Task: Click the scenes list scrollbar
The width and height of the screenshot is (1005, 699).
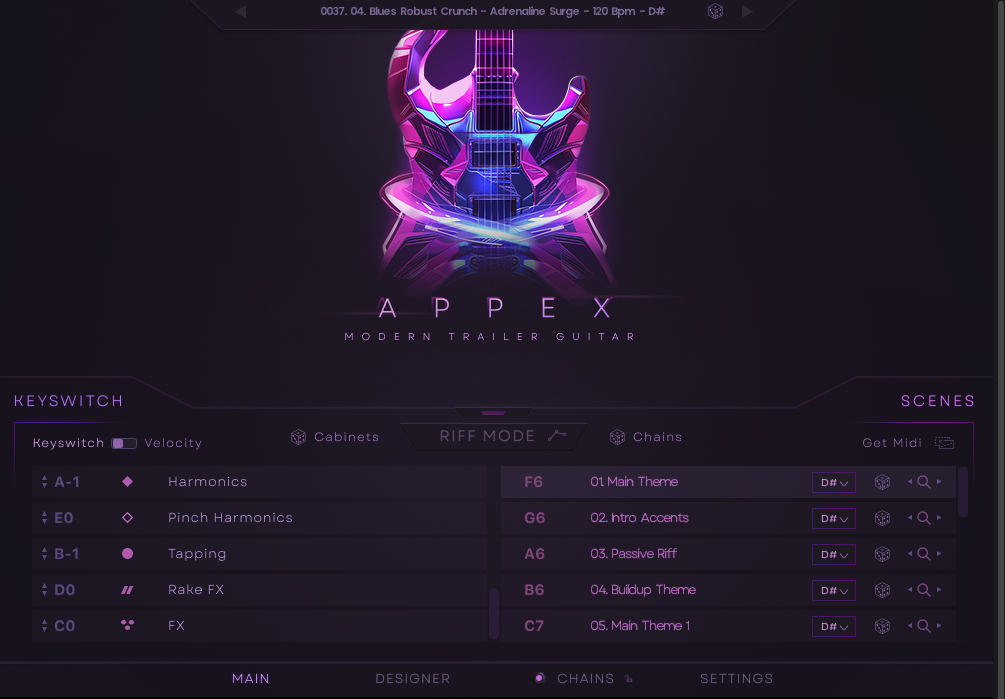Action: [963, 492]
